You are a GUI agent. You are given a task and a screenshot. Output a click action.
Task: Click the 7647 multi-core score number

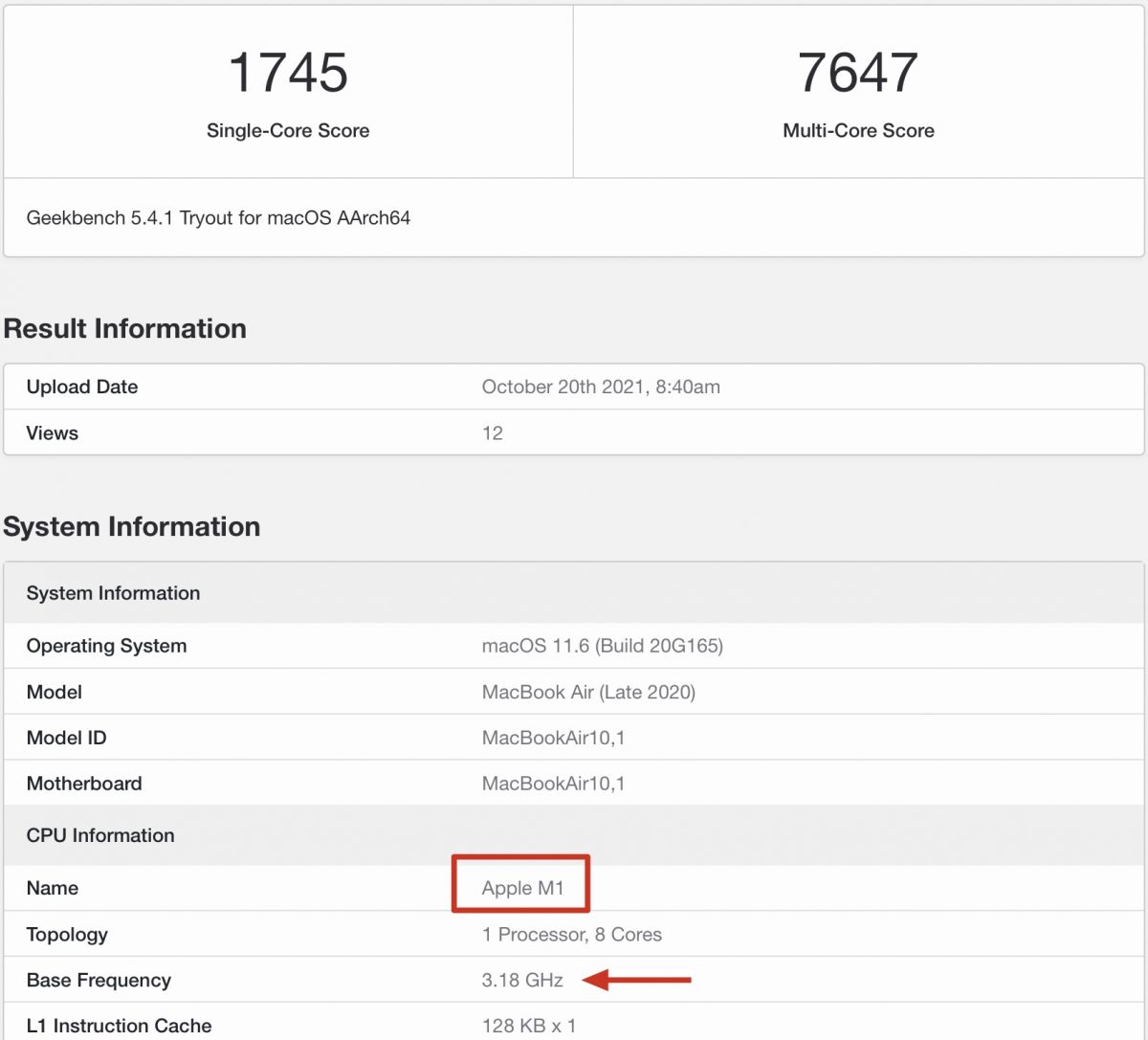click(858, 73)
